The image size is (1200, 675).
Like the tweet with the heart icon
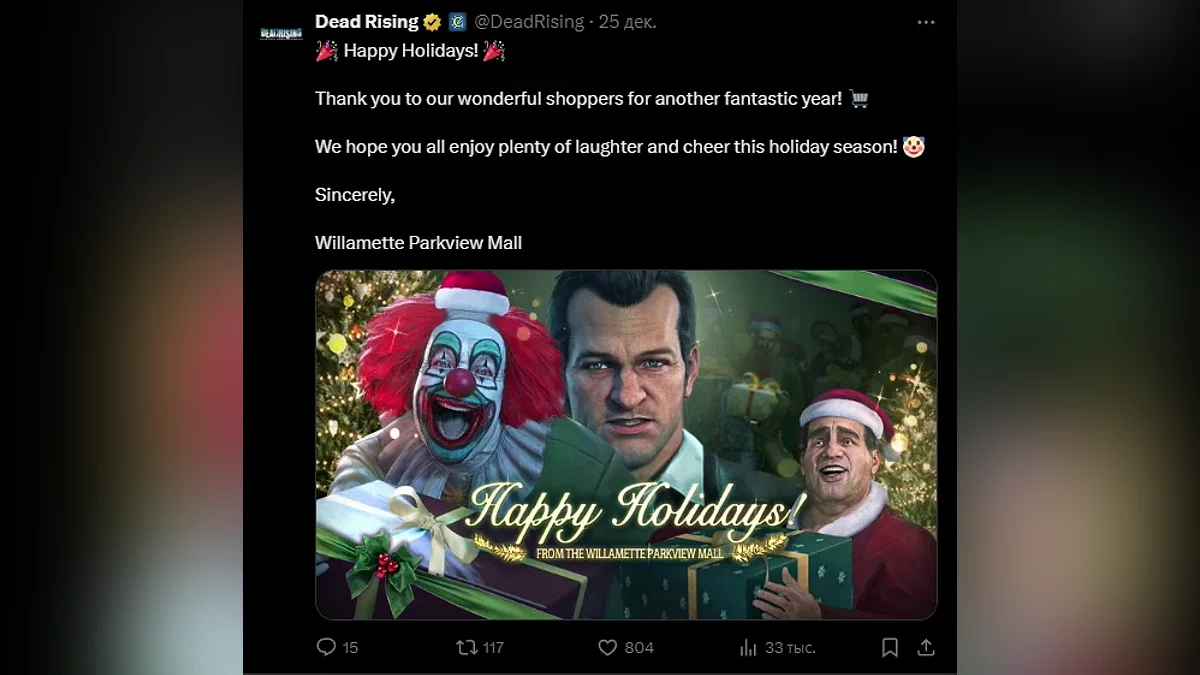pos(607,647)
